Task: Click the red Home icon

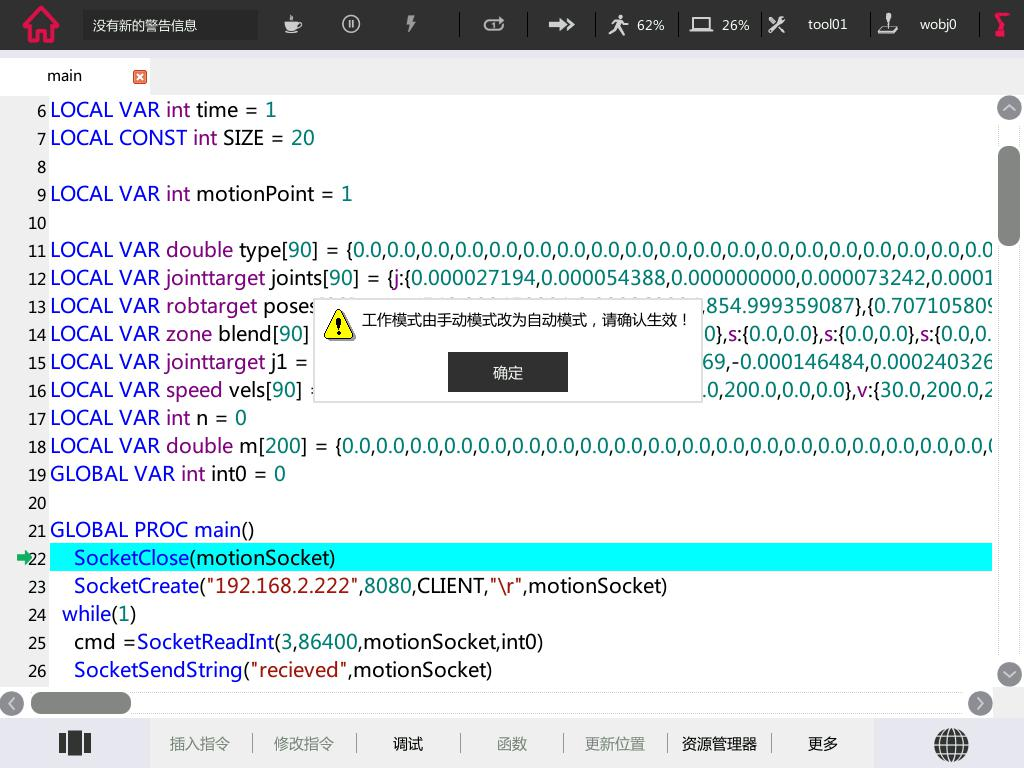Action: 41,25
